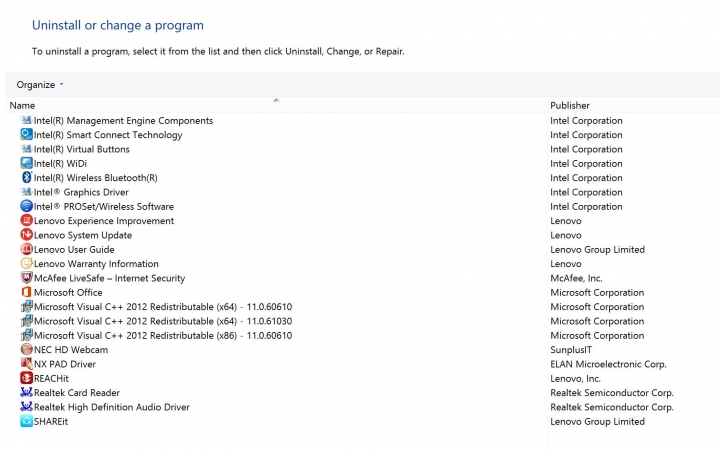Viewport: 720px width, 451px height.
Task: Select the Intel PROSet/Wireless Software entry
Action: pyautogui.click(x=104, y=206)
